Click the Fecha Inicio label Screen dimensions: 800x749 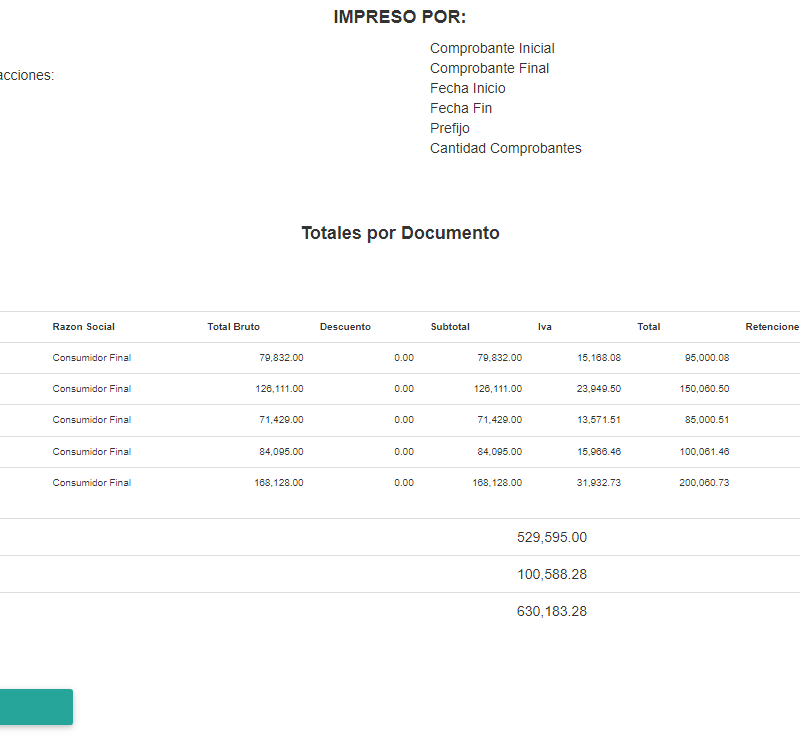[x=467, y=88]
